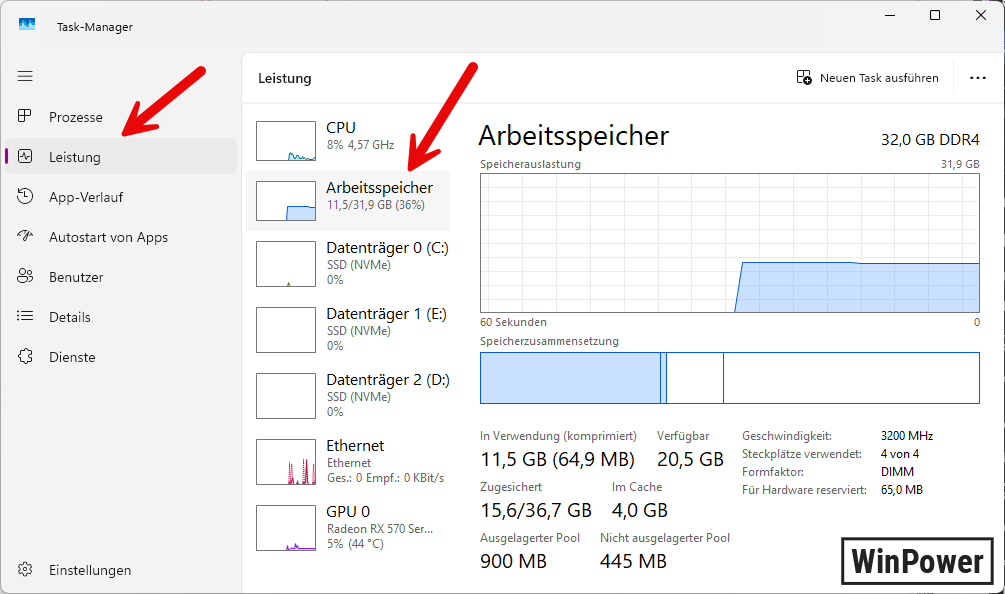Click the Arbeitsspeicher large heading
The image size is (1005, 594).
[x=574, y=136]
